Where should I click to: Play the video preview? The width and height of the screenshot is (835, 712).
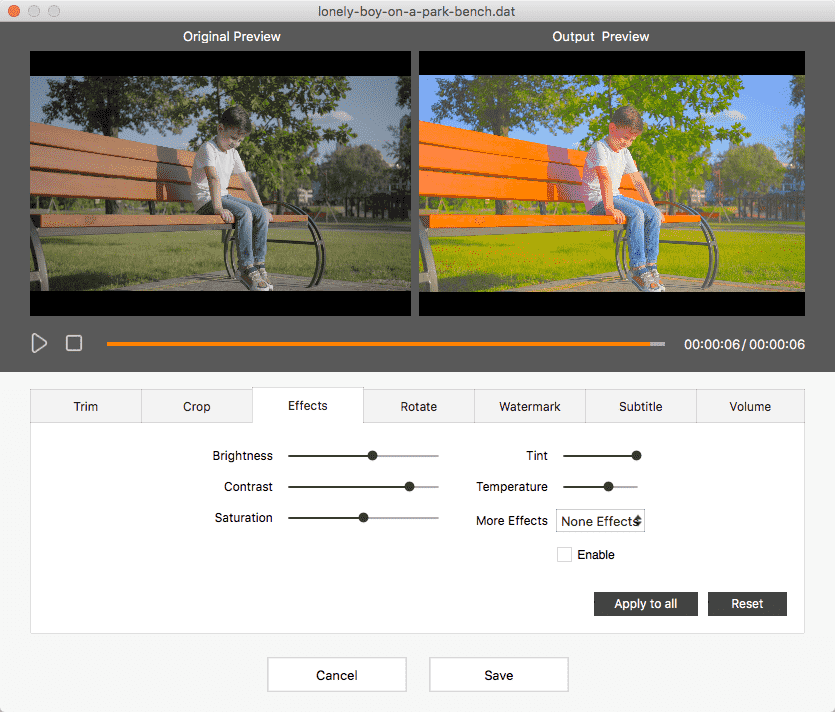(39, 343)
